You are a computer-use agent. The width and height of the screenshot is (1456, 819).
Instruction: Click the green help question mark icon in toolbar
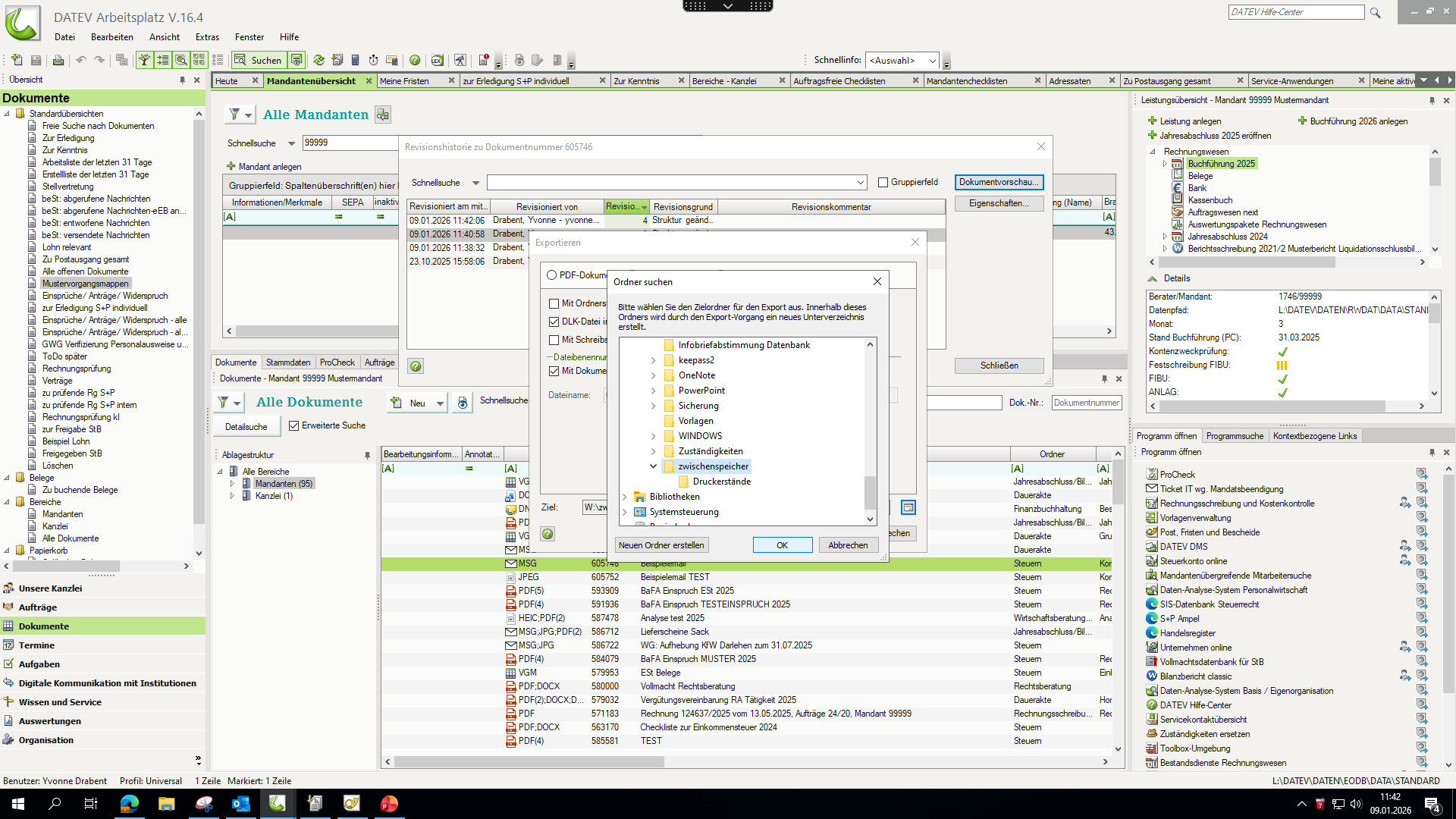pos(415,60)
